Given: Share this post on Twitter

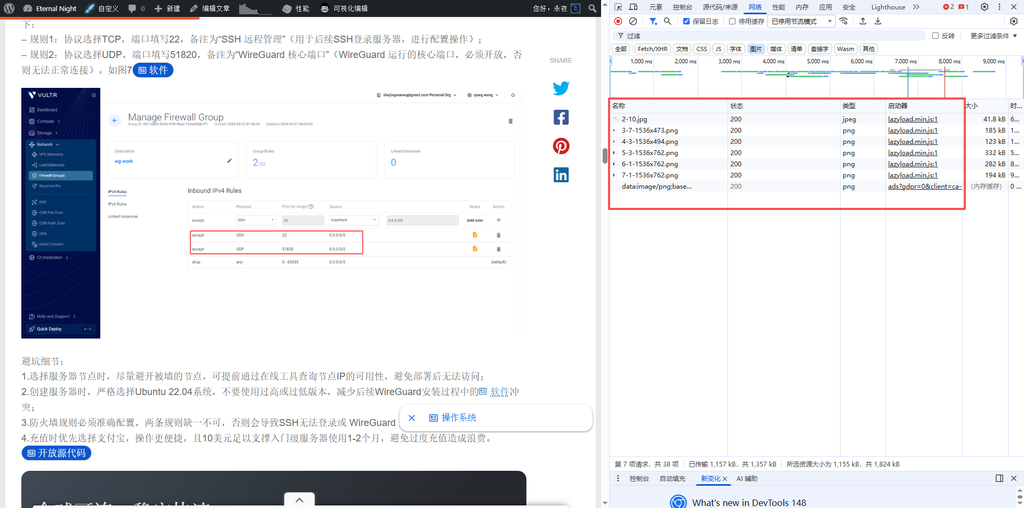Looking at the screenshot, I should [561, 89].
